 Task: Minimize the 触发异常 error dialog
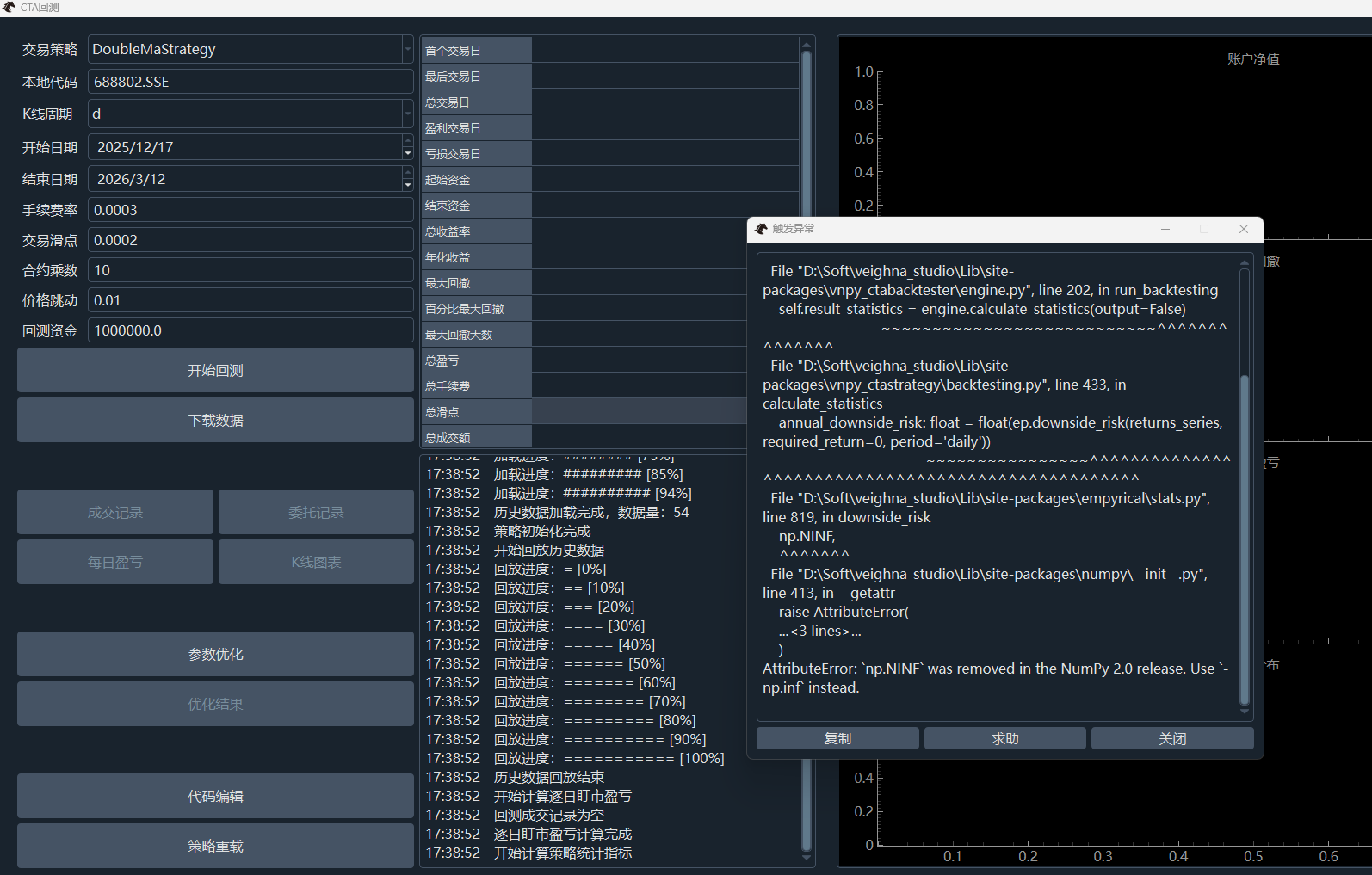1165,229
